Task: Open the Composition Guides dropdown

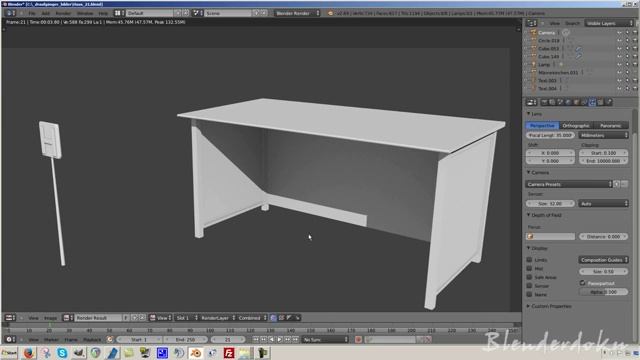Action: point(603,260)
